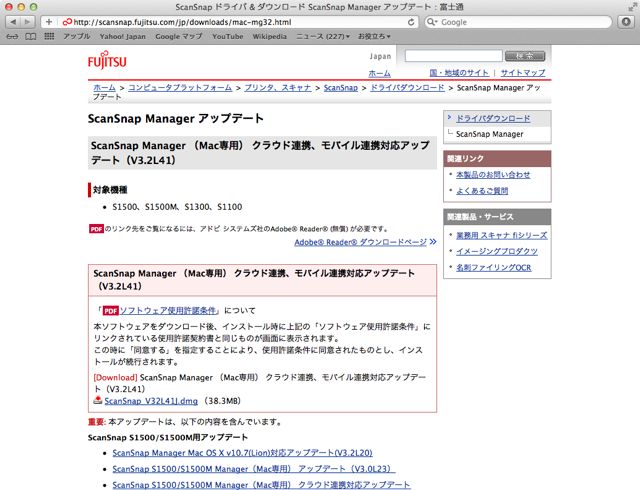The image size is (640, 490).
Task: Click the ドライバダウンロード breadcrumb link
Action: pos(407,87)
